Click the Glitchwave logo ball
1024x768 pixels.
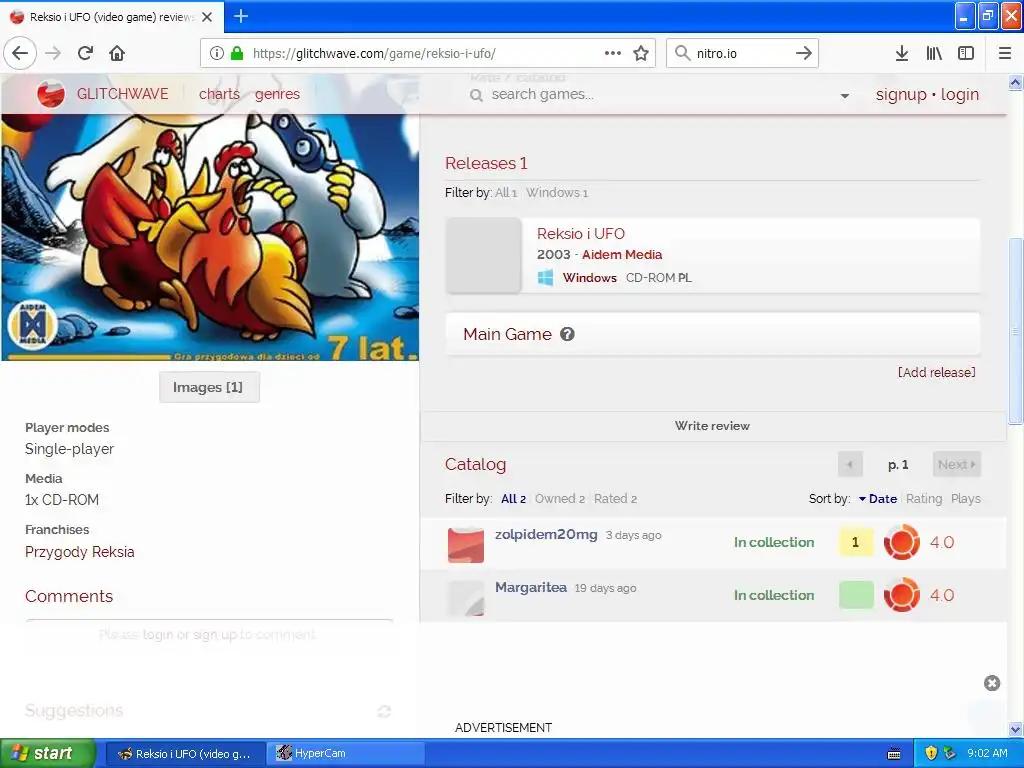50,94
